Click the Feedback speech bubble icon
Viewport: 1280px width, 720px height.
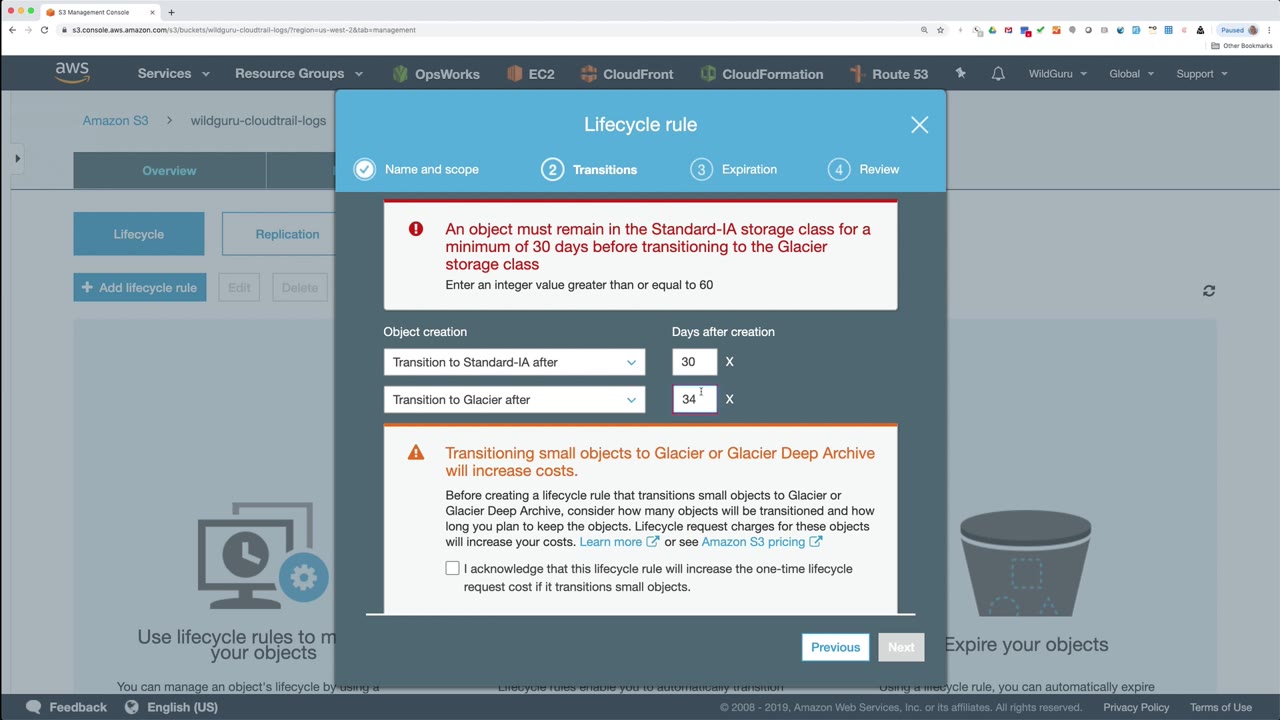(33, 707)
